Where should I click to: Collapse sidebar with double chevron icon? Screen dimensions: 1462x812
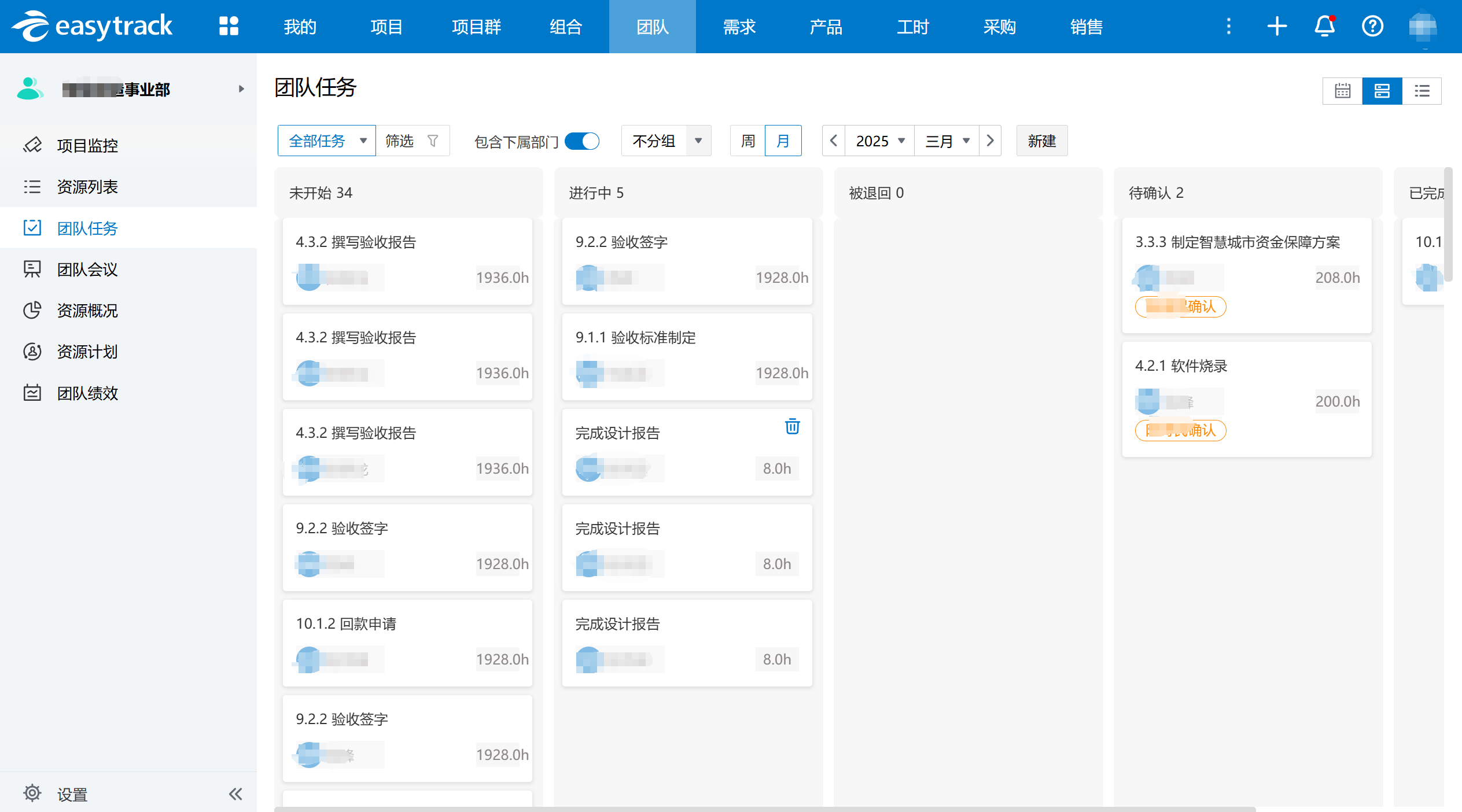click(235, 793)
